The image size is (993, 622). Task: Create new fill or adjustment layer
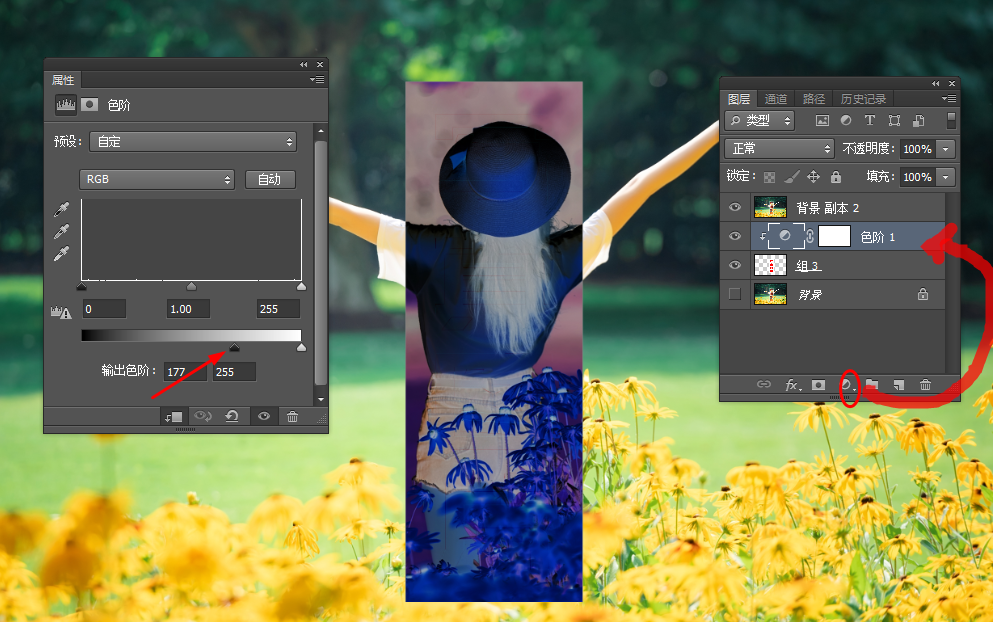tap(847, 384)
